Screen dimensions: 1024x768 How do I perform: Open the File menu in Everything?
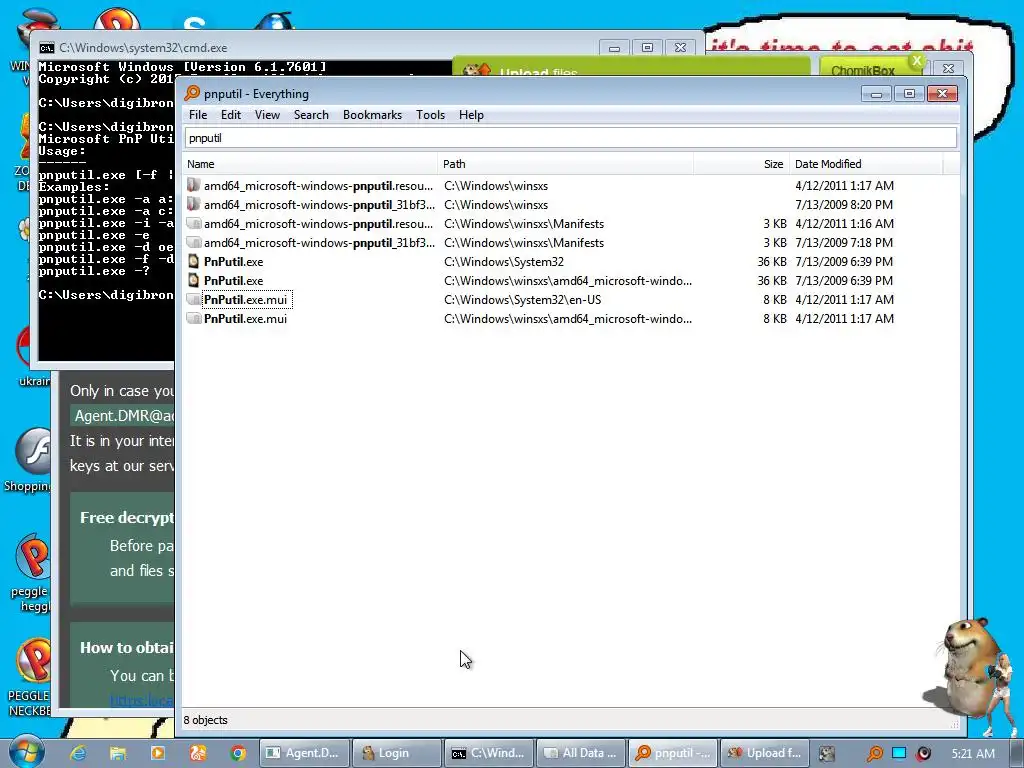(198, 115)
